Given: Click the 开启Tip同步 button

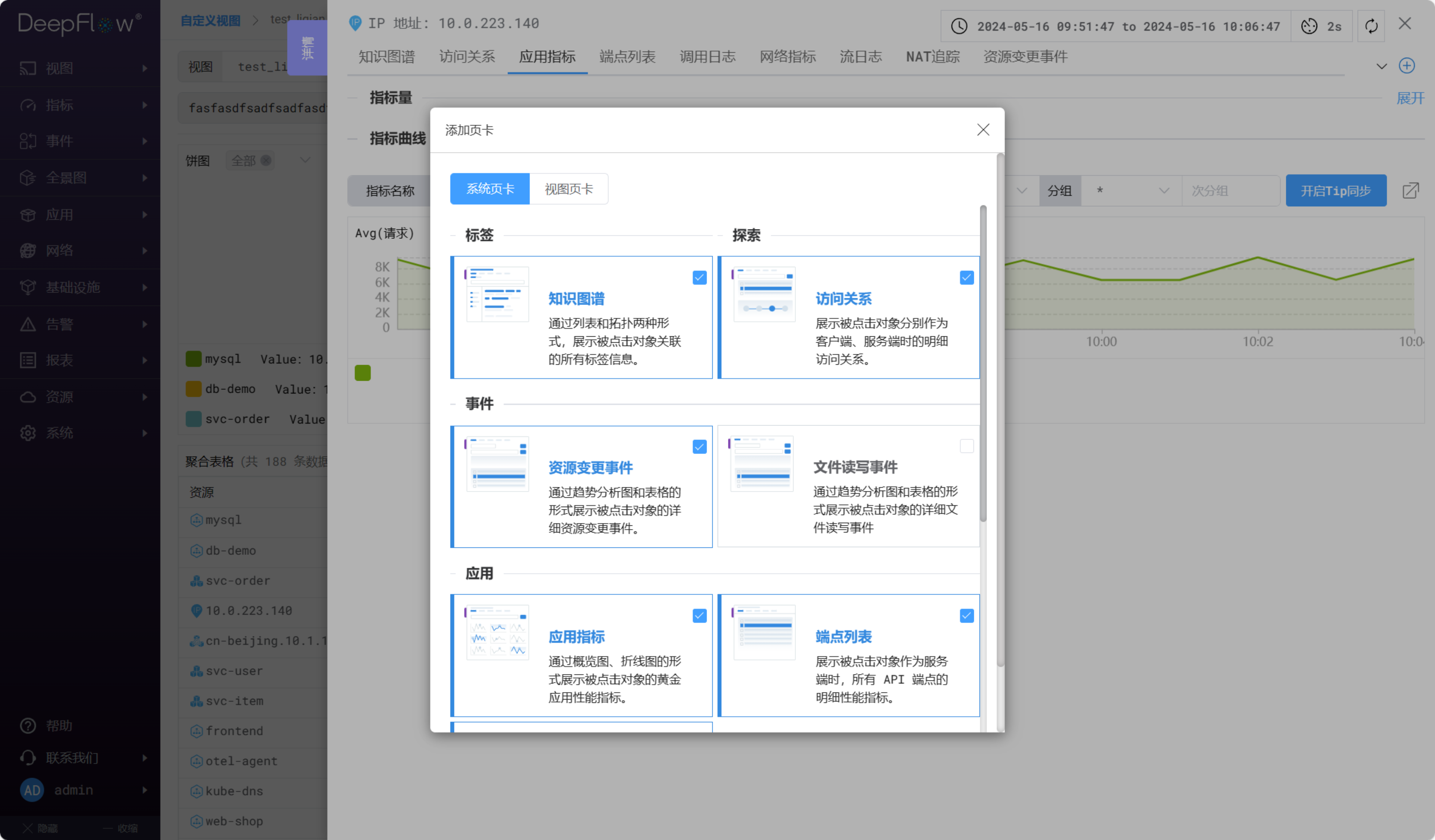Looking at the screenshot, I should [x=1336, y=191].
